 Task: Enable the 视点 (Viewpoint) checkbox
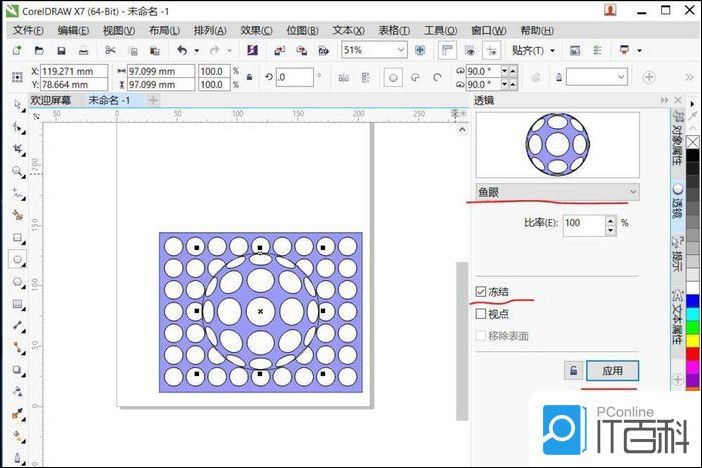click(482, 314)
